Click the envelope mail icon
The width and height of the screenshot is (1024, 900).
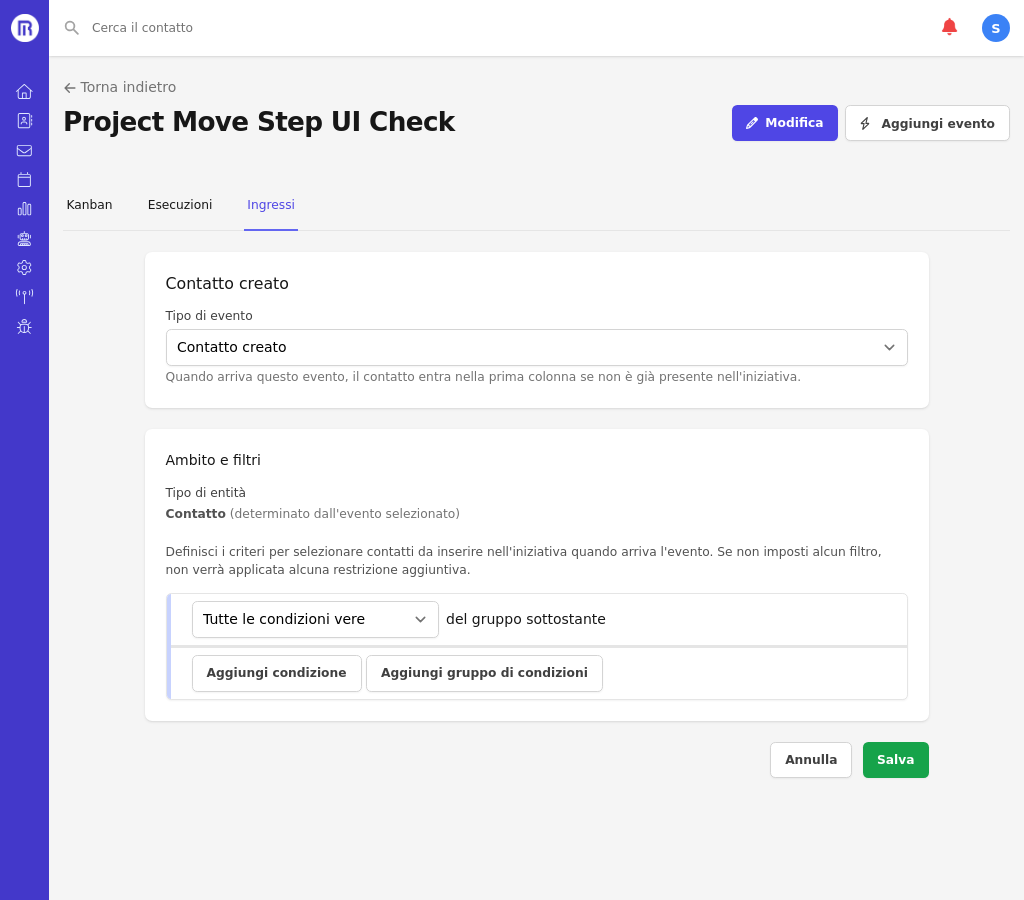pyautogui.click(x=24, y=150)
